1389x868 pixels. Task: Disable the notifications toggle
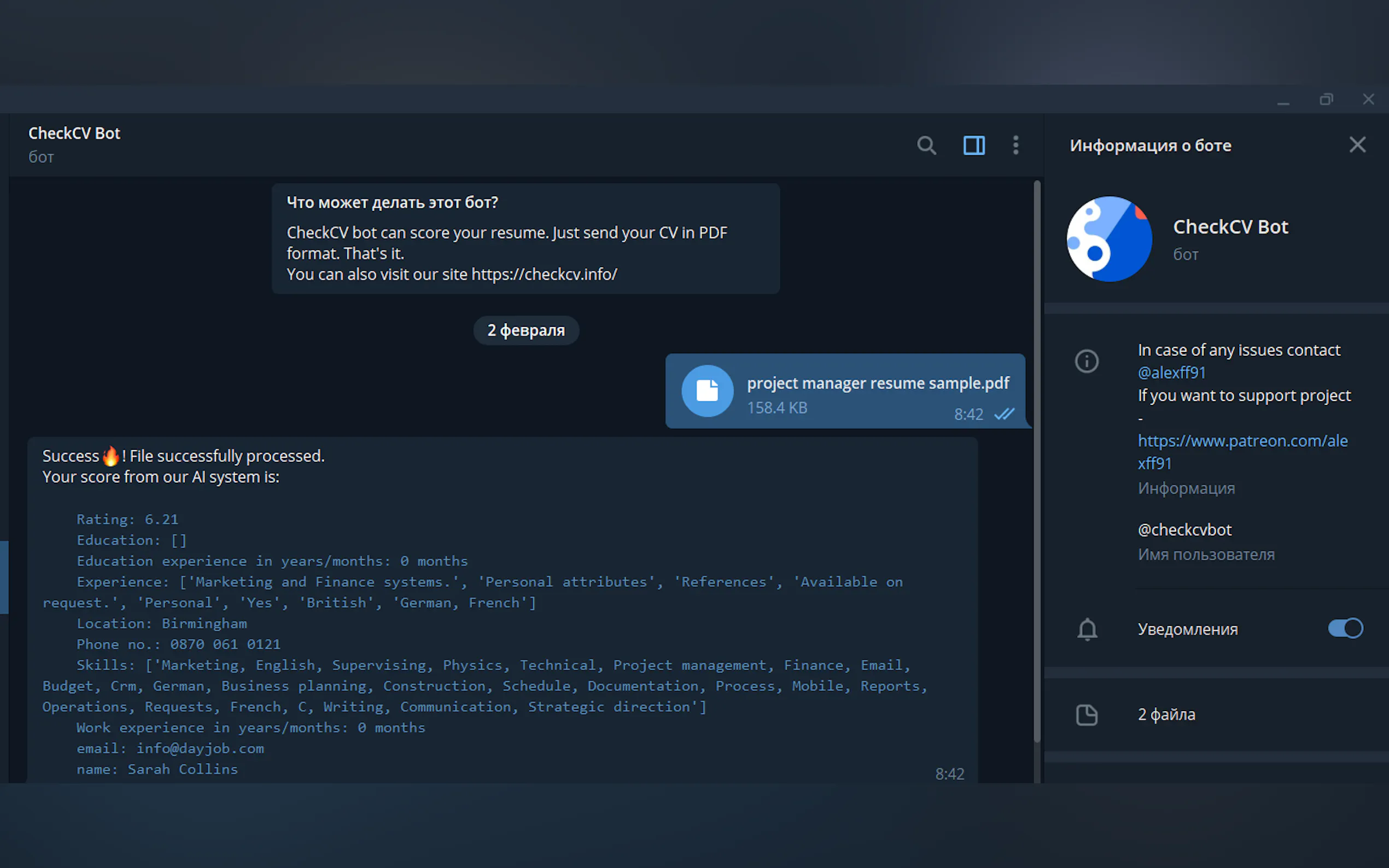pos(1345,628)
